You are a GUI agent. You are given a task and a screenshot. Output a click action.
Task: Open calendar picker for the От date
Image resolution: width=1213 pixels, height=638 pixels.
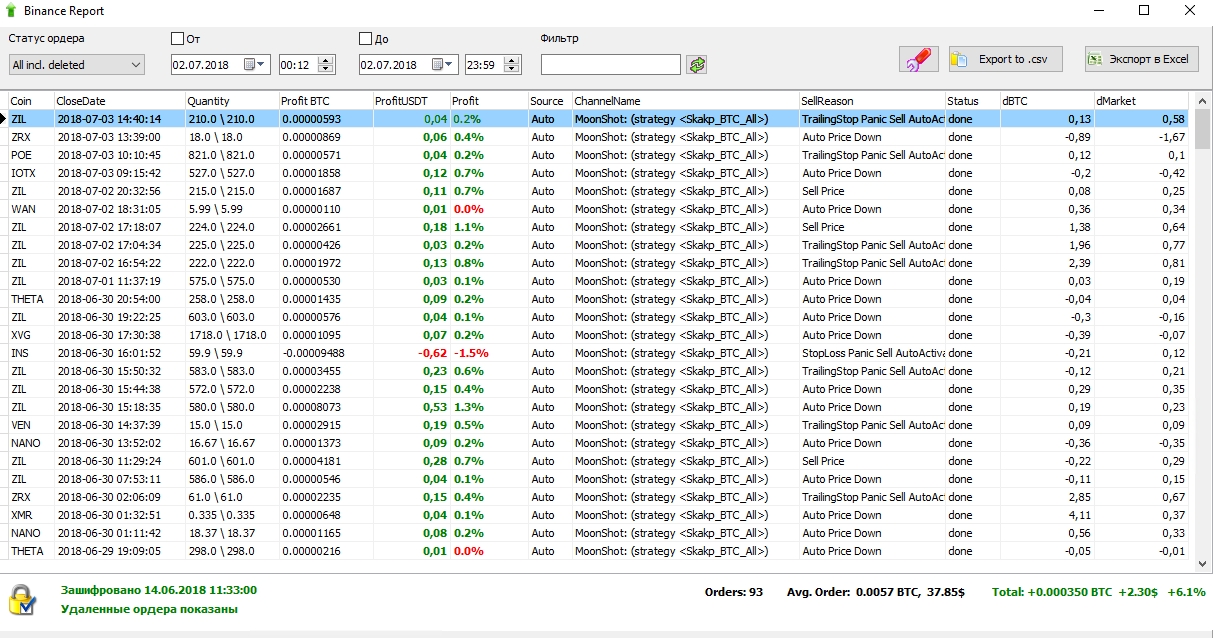coord(253,65)
